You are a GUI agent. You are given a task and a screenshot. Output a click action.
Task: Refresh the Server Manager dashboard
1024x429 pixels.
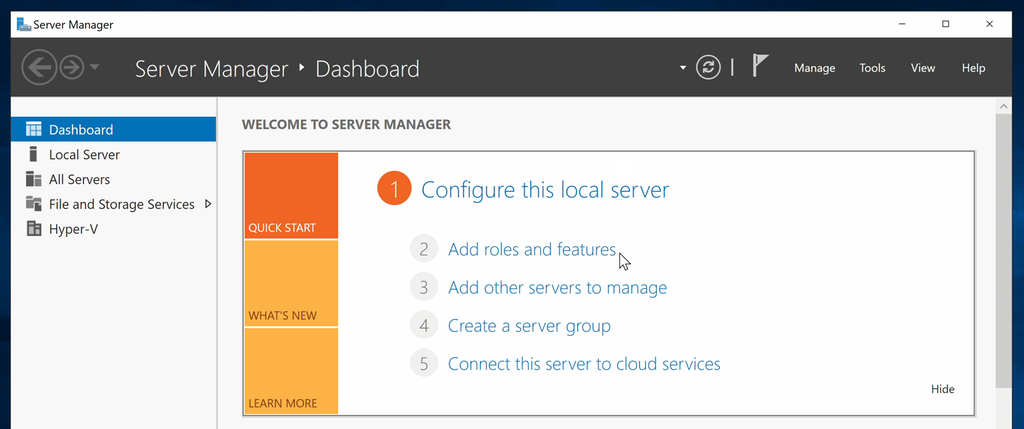pyautogui.click(x=708, y=67)
